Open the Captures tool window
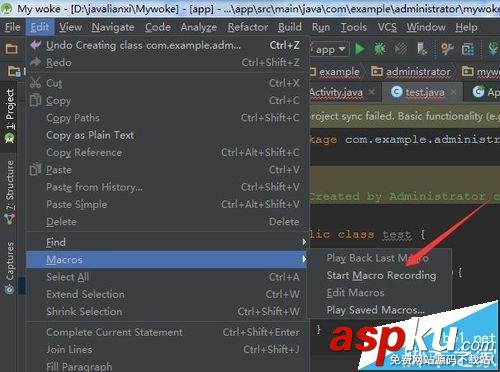The width and height of the screenshot is (500, 372). (10, 267)
